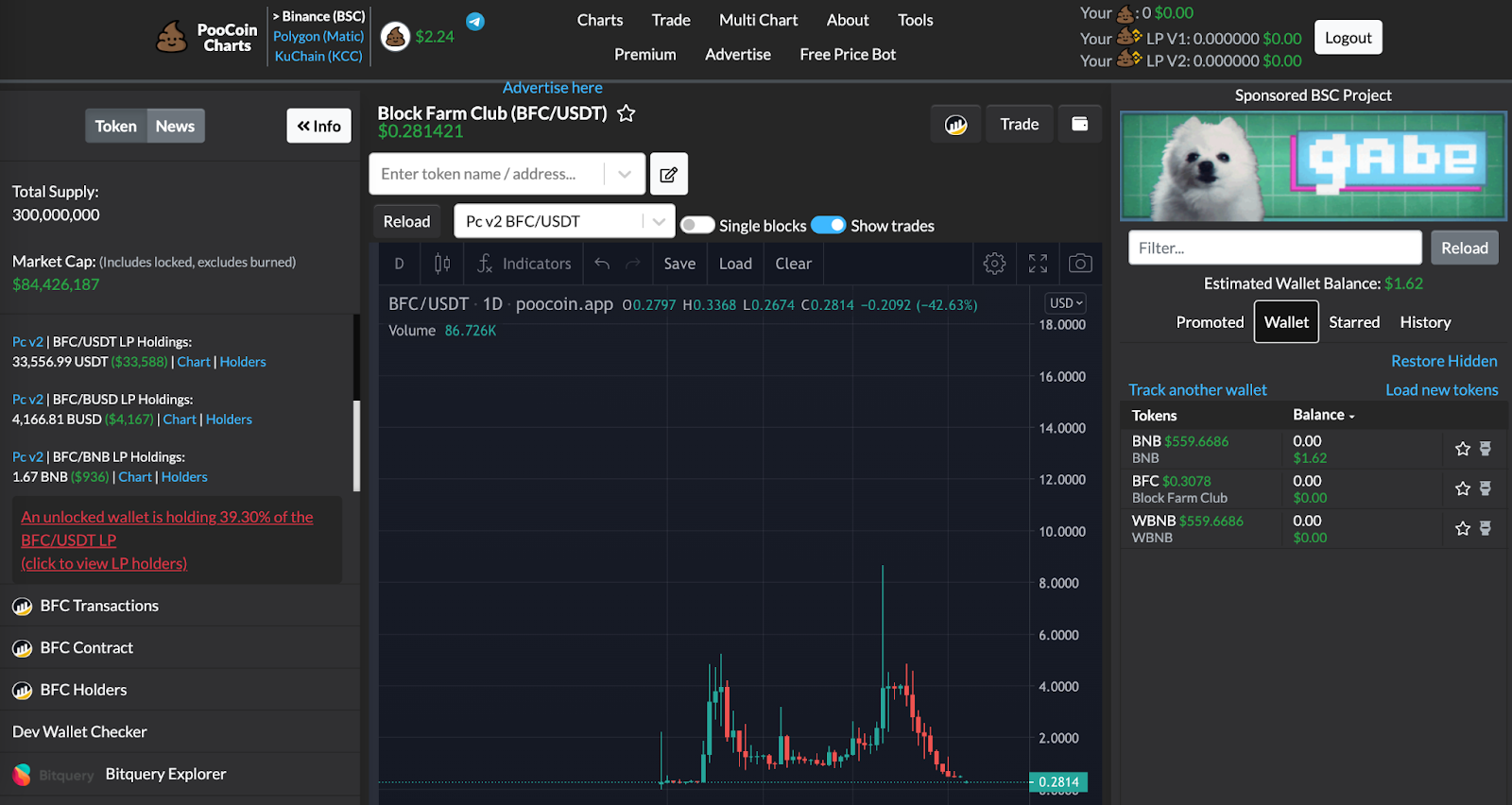Open chart settings gear
Viewport: 1512px width, 805px height.
coord(994,264)
